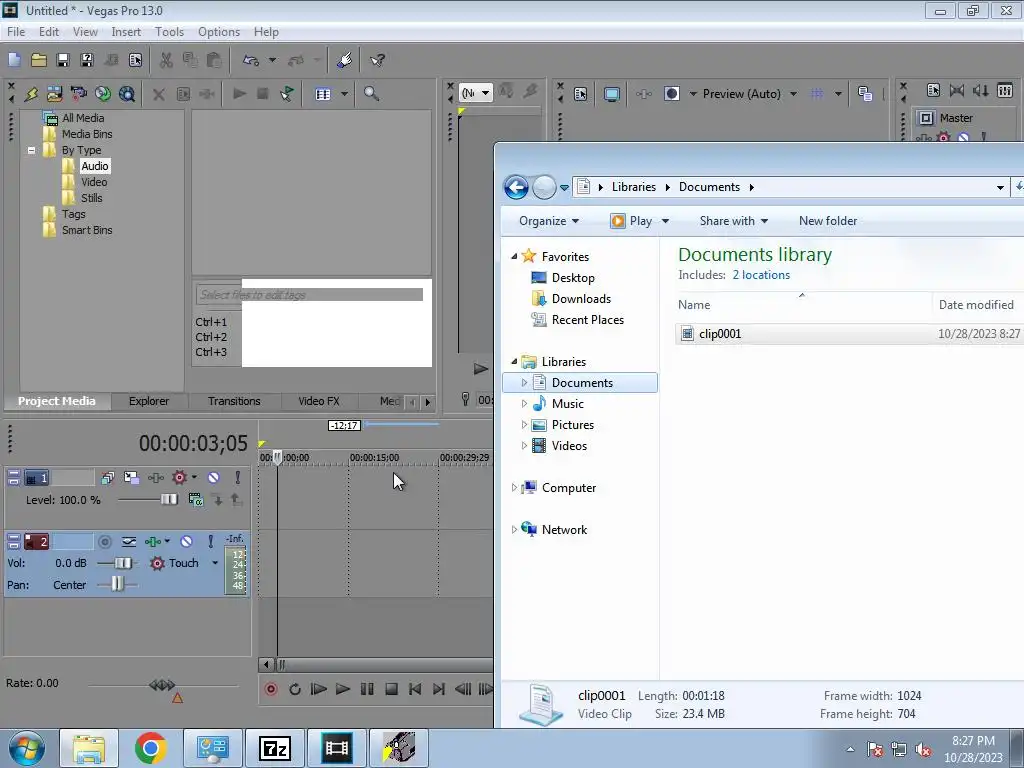Screen dimensions: 1024x768
Task: Click the Record button in the transport bar
Action: coord(270,689)
